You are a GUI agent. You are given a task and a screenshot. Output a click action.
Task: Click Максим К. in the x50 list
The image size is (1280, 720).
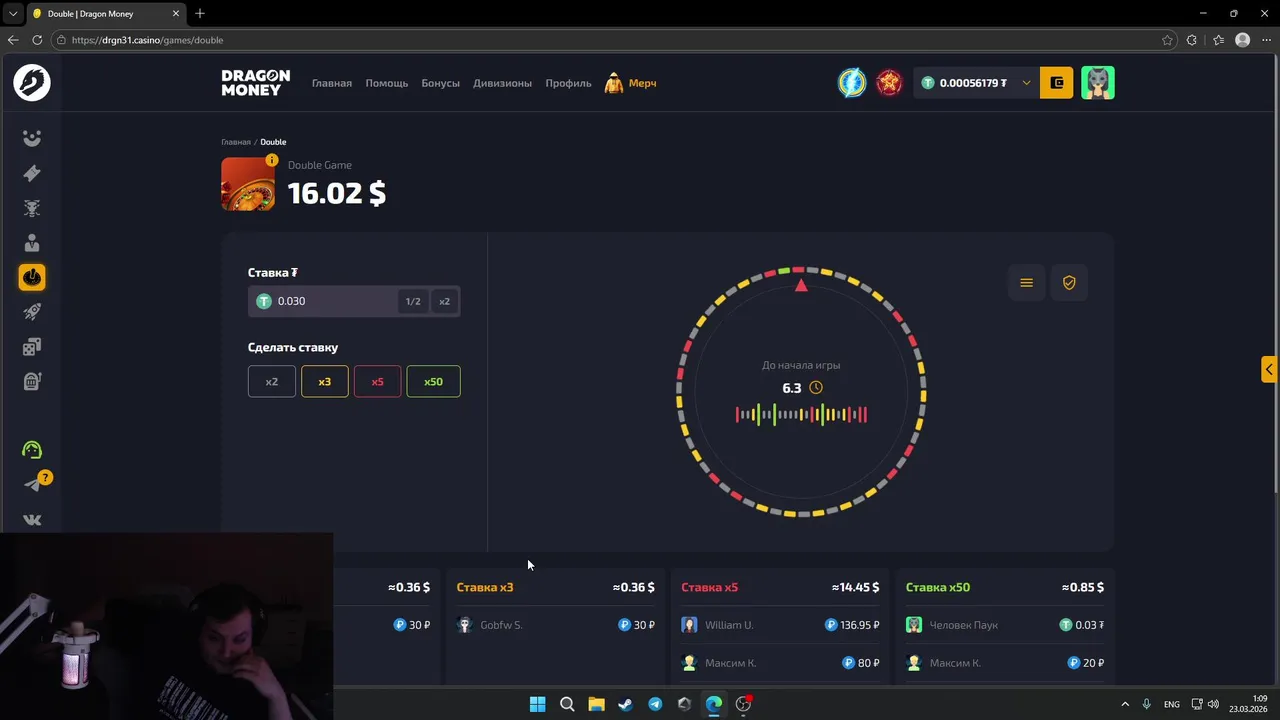pos(955,663)
